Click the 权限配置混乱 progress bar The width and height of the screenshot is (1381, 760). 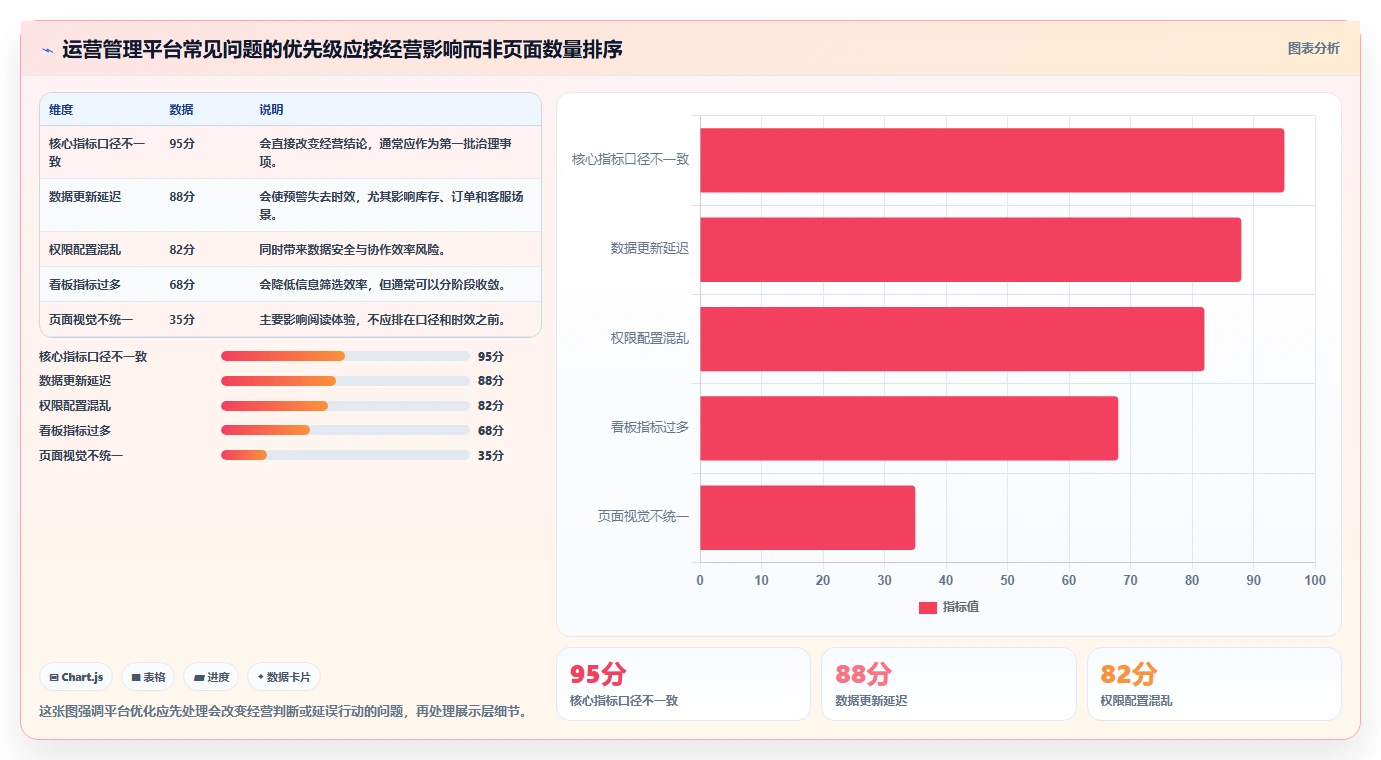[345, 406]
